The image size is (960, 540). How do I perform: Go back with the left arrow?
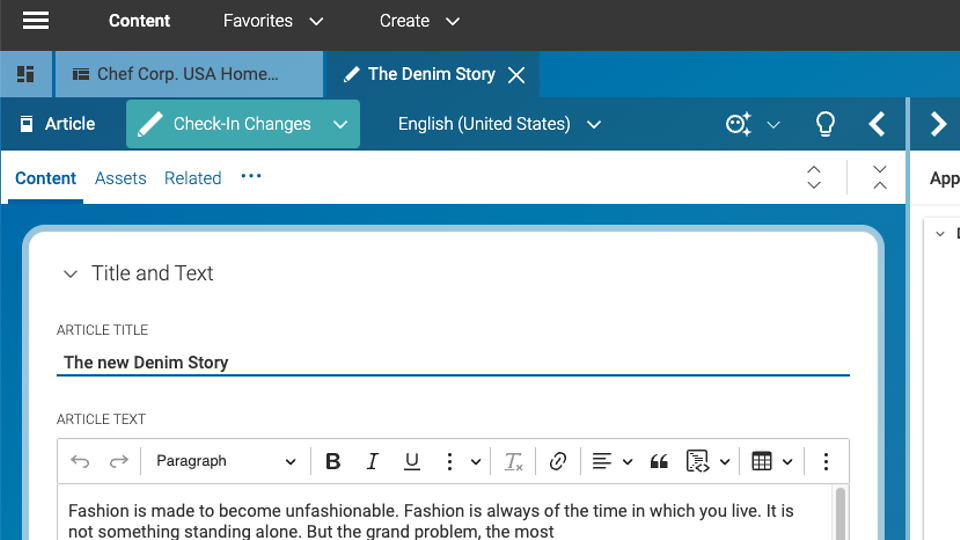pyautogui.click(x=877, y=124)
